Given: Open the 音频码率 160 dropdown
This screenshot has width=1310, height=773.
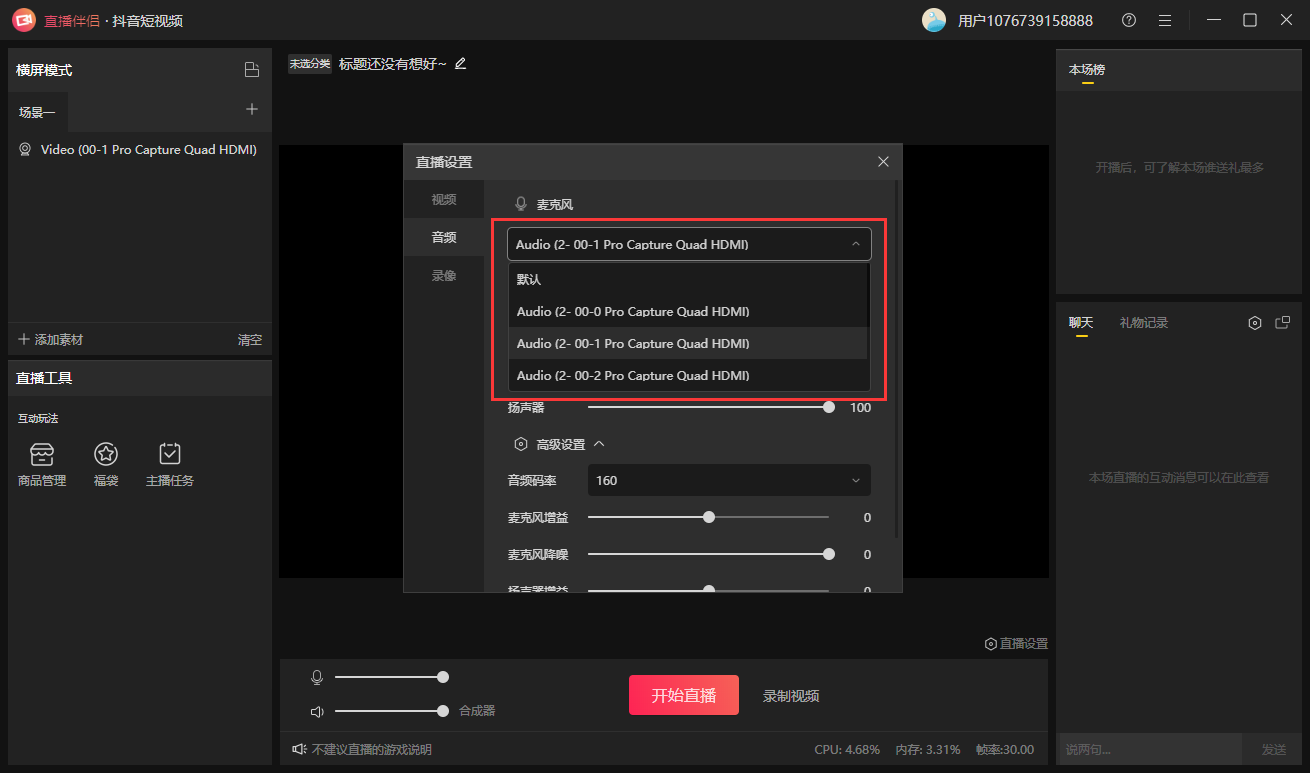Looking at the screenshot, I should [729, 480].
